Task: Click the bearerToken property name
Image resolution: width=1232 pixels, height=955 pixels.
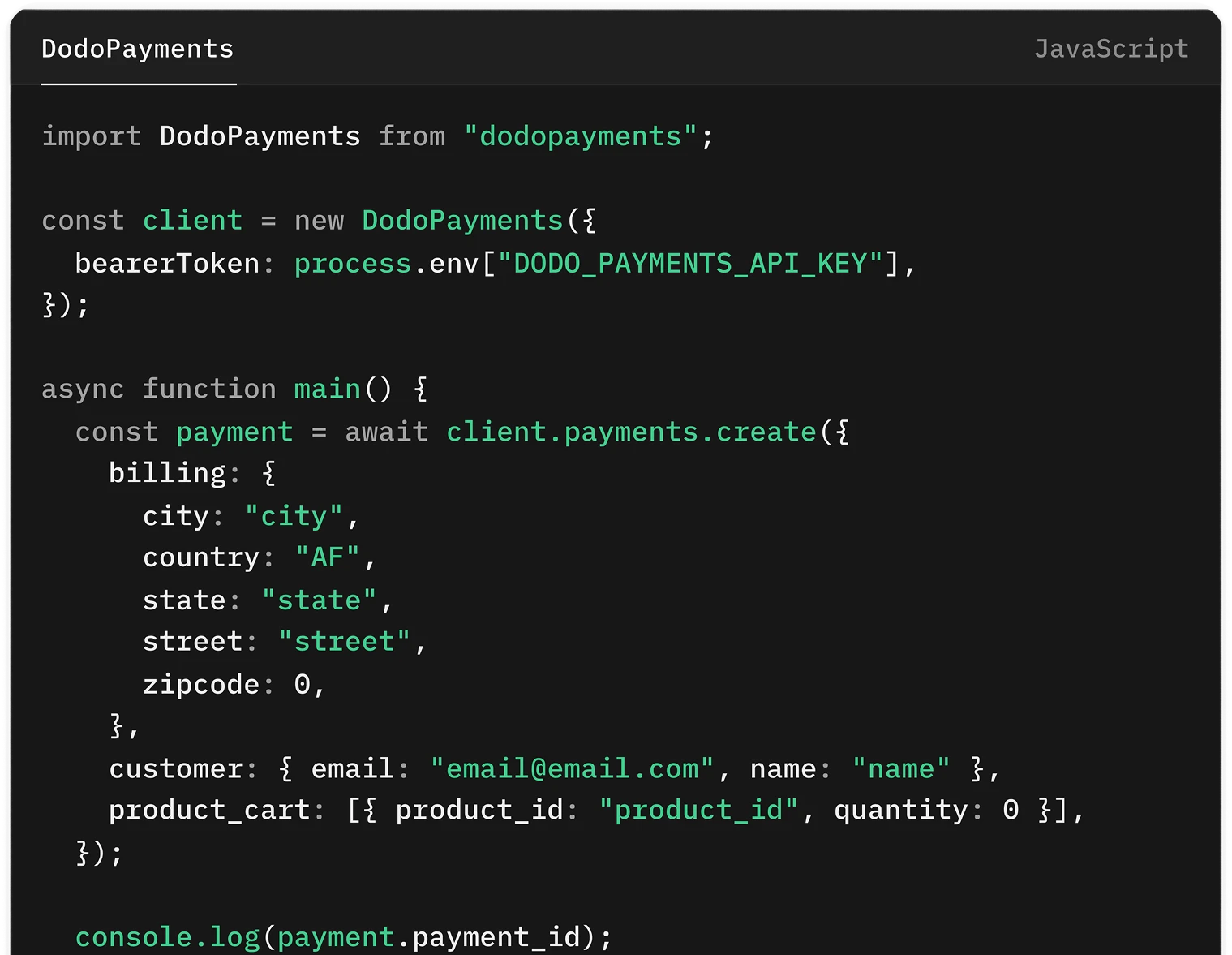Action: pyautogui.click(x=165, y=262)
